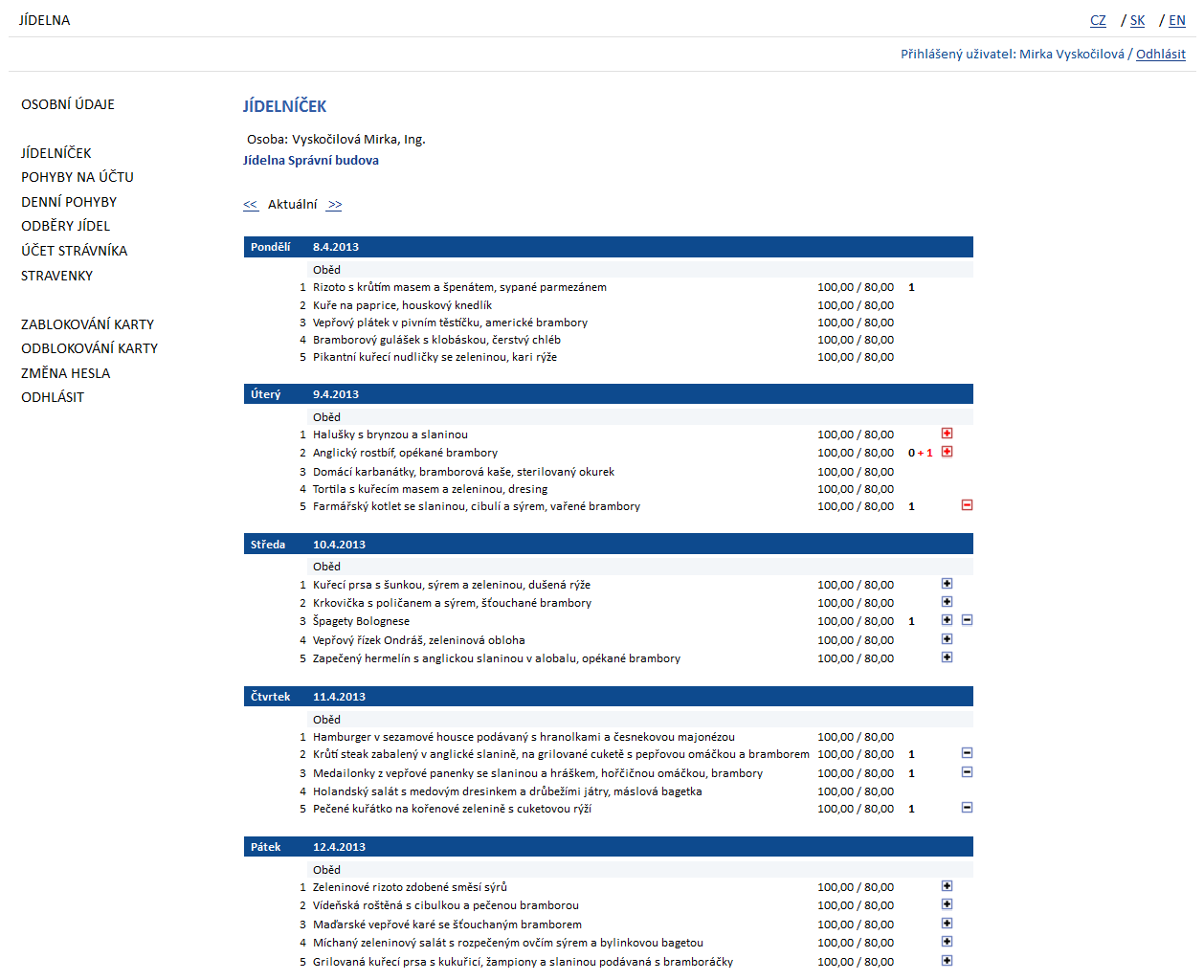Image resolution: width=1204 pixels, height=980 pixels.
Task: Select Vepřový plátek v pivním těstíčku
Action: click(x=450, y=323)
